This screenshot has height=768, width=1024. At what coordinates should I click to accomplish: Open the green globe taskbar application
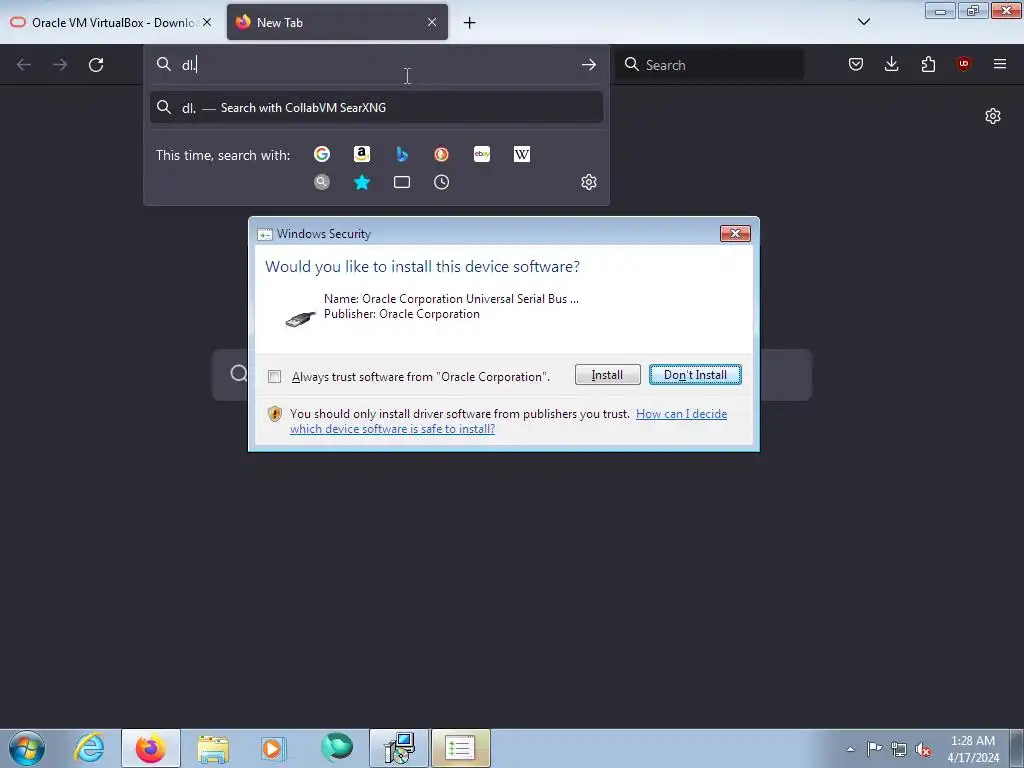[337, 747]
